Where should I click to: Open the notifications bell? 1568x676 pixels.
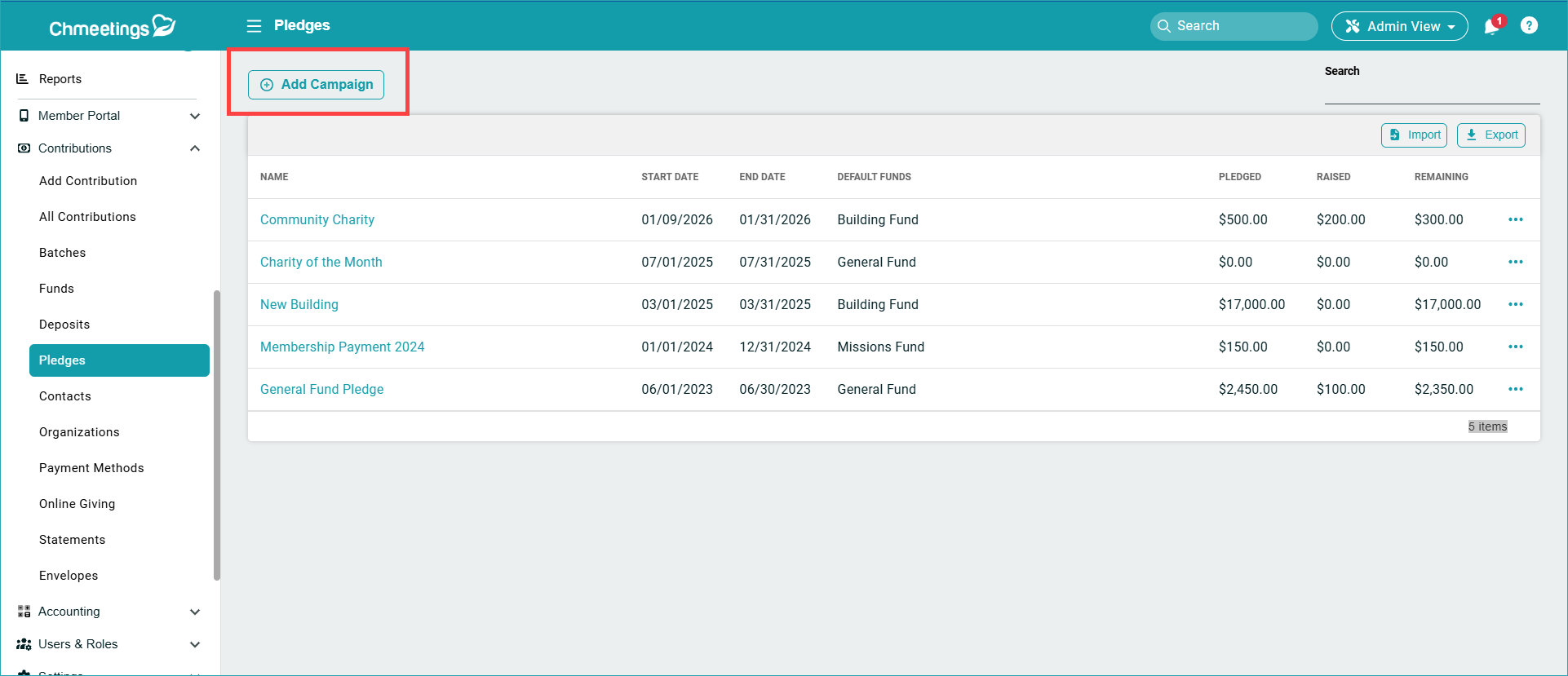pyautogui.click(x=1491, y=26)
